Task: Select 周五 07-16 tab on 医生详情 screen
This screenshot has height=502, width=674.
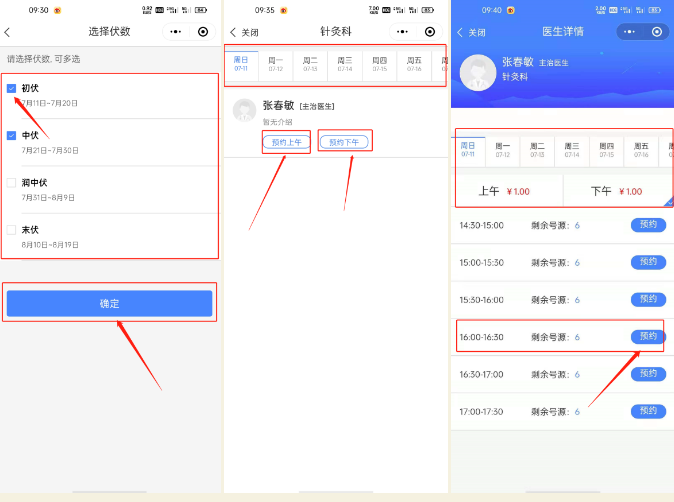Action: tap(641, 150)
